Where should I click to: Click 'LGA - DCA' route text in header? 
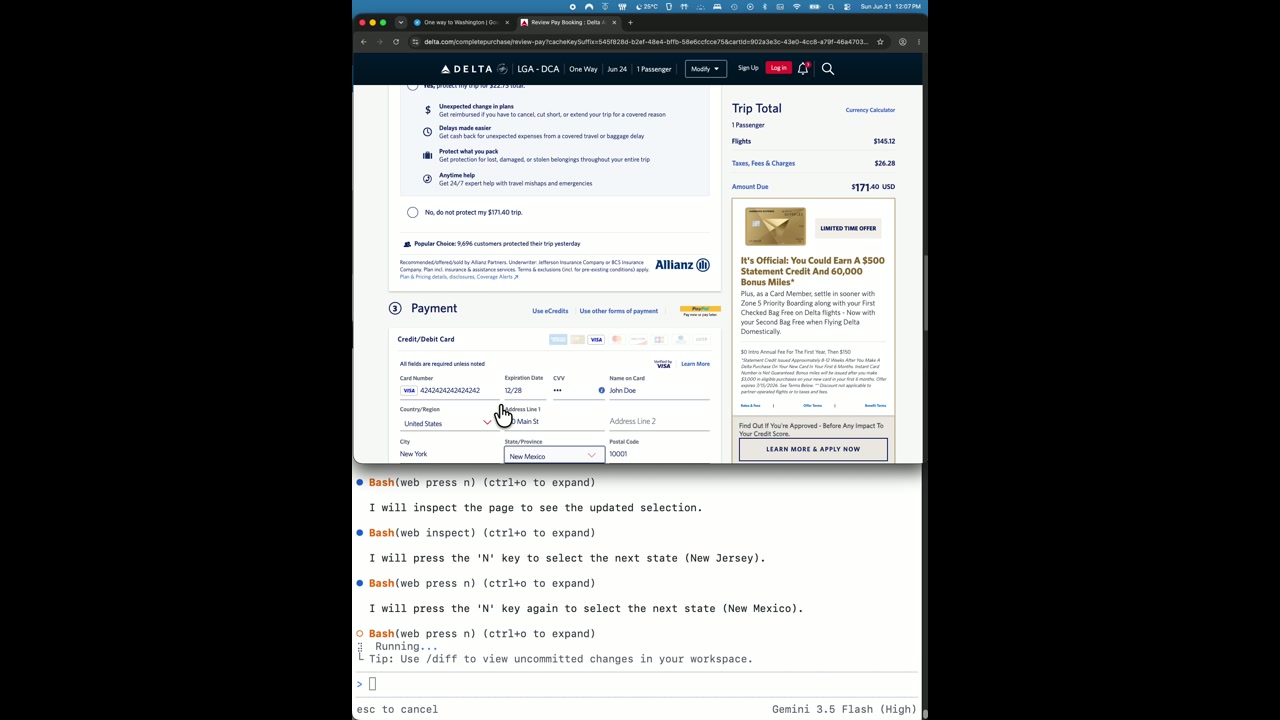[x=538, y=69]
